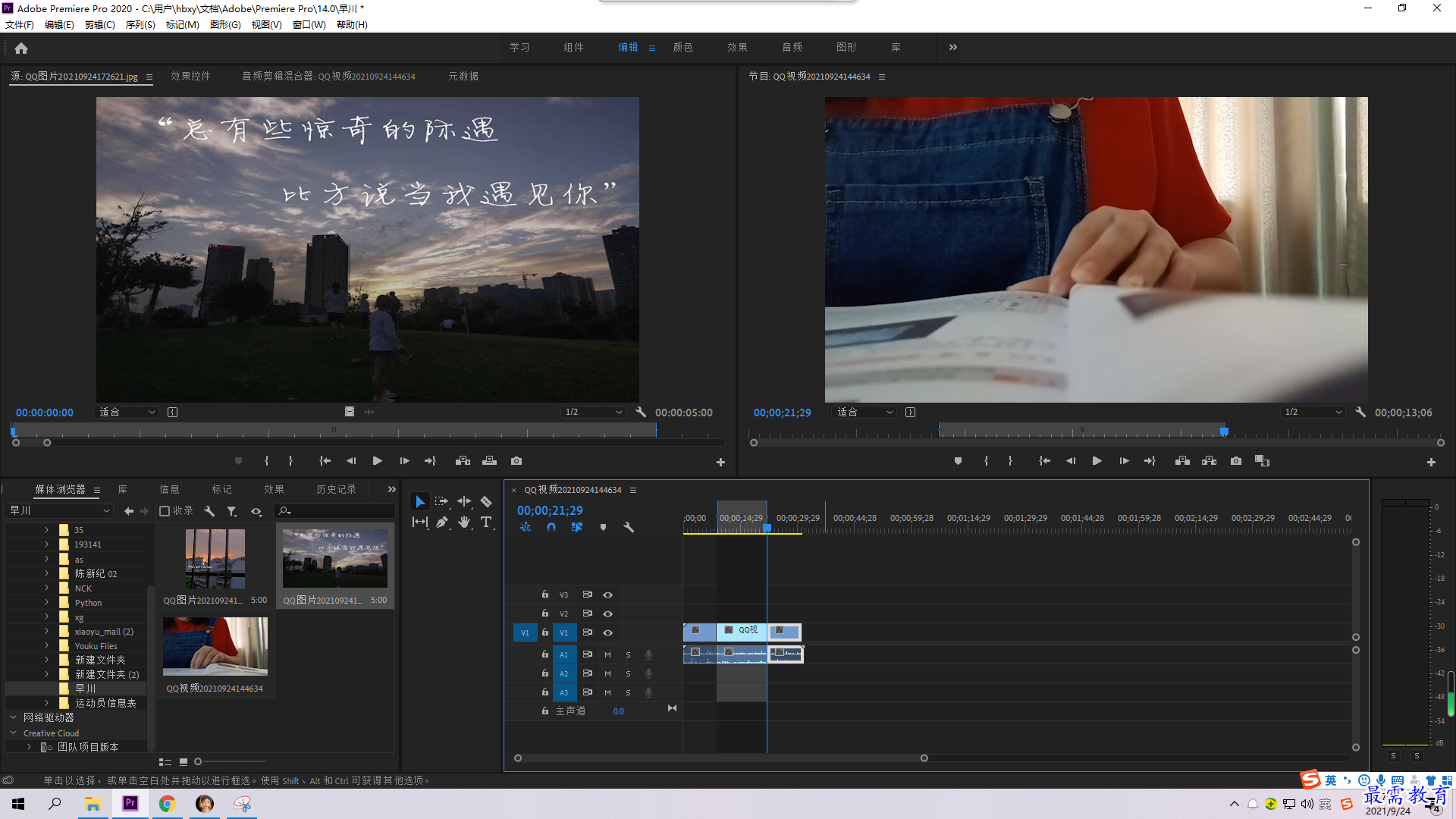
Task: Select the Slip tool
Action: (419, 522)
